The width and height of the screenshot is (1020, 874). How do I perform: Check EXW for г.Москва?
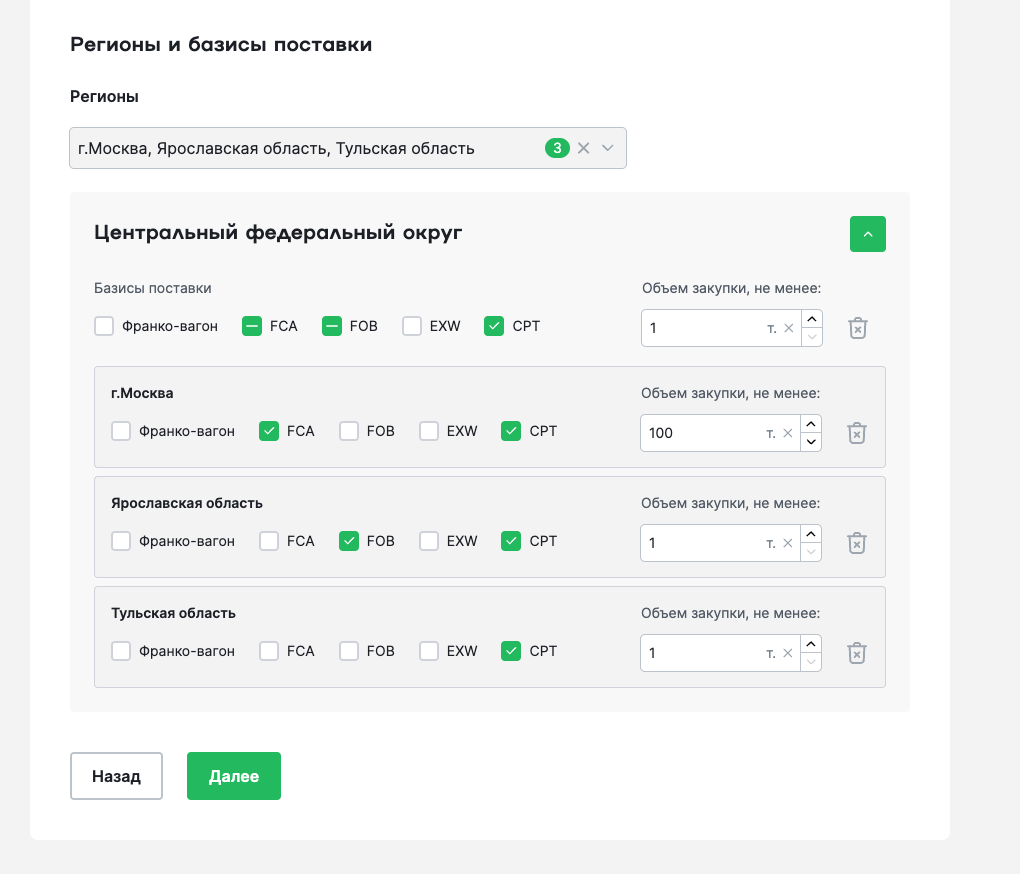(429, 431)
